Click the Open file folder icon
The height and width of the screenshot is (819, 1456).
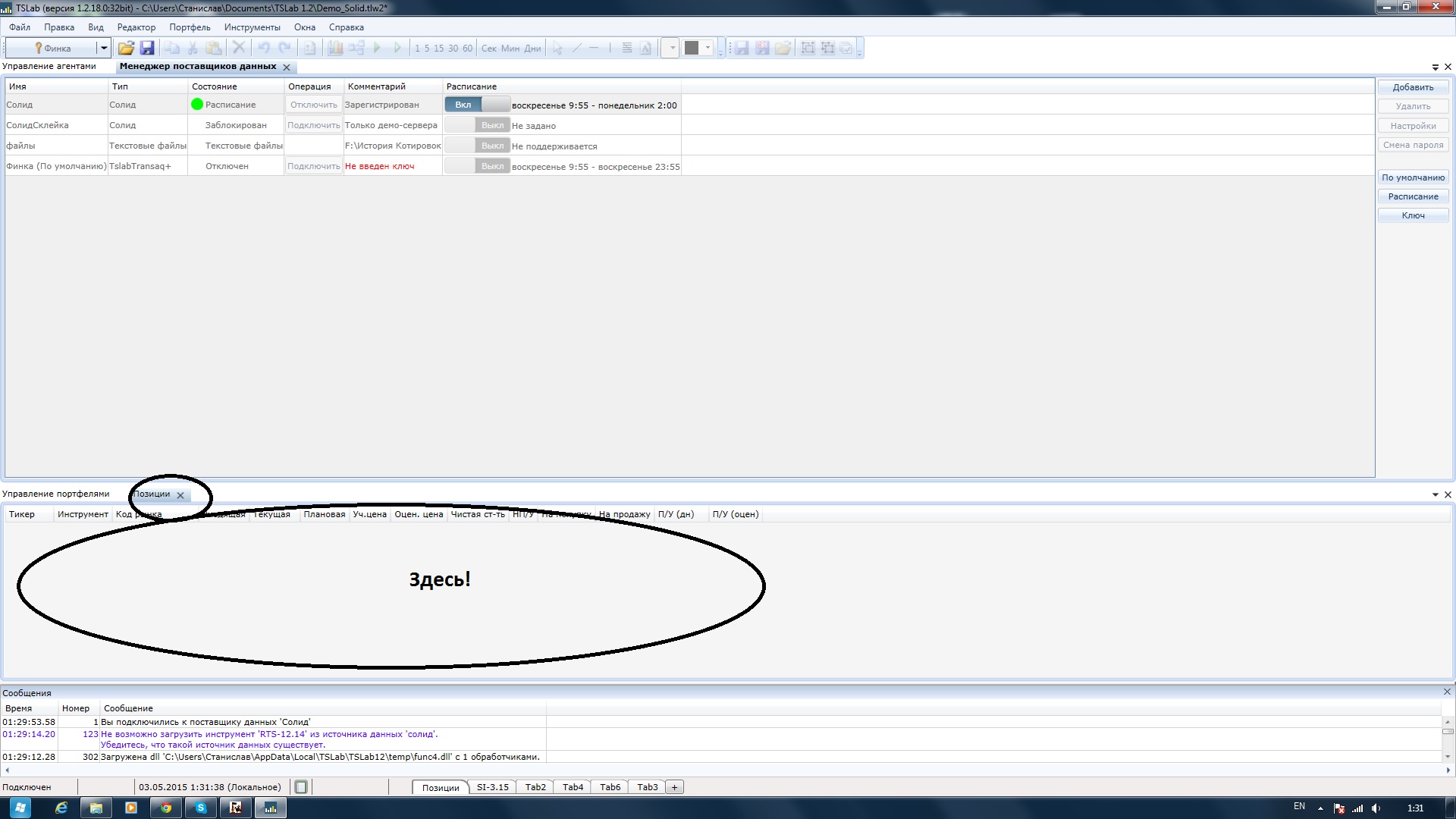point(126,48)
